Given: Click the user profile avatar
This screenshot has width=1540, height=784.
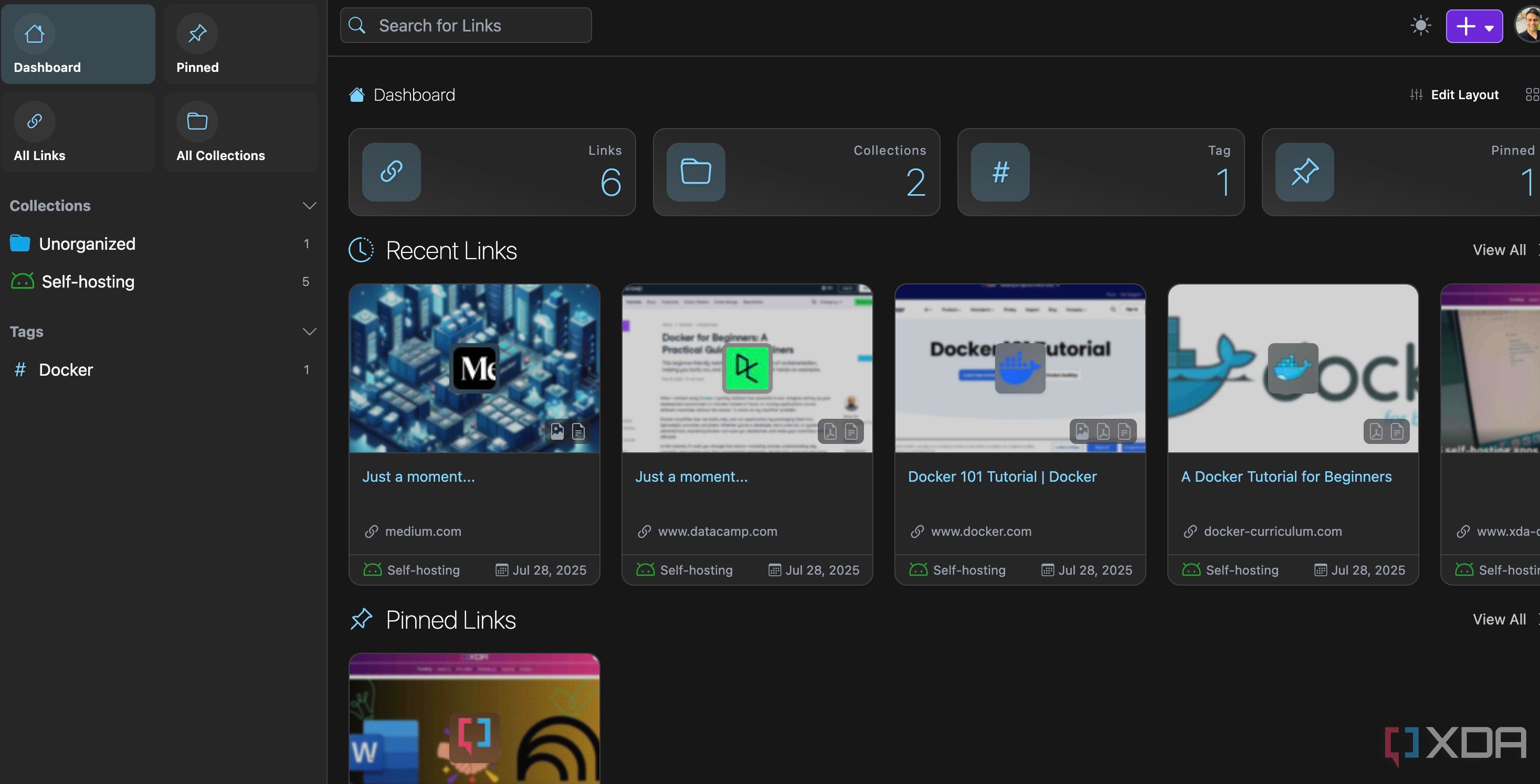Looking at the screenshot, I should pos(1527,25).
